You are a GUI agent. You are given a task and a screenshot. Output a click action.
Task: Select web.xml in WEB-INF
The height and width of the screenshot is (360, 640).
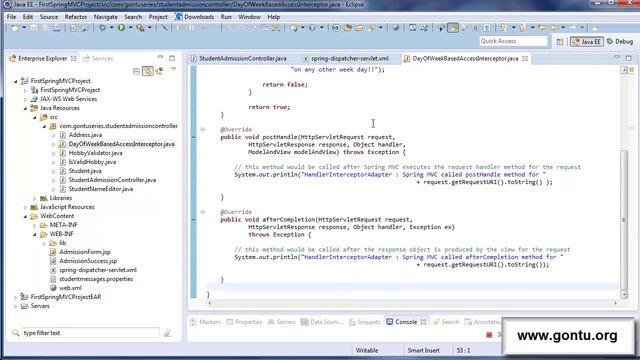70,288
